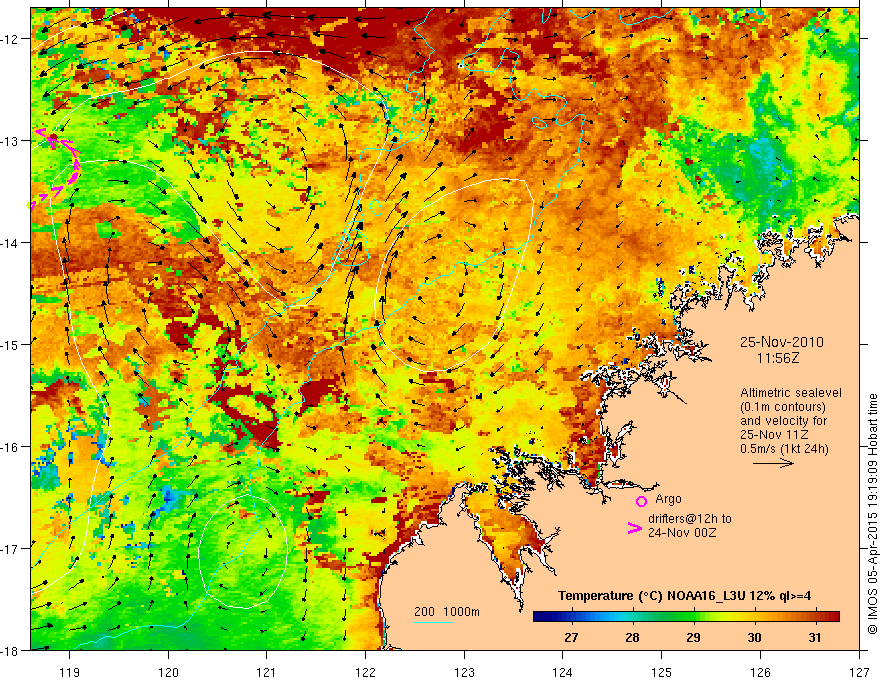Click the color bar value 30

click(x=754, y=637)
